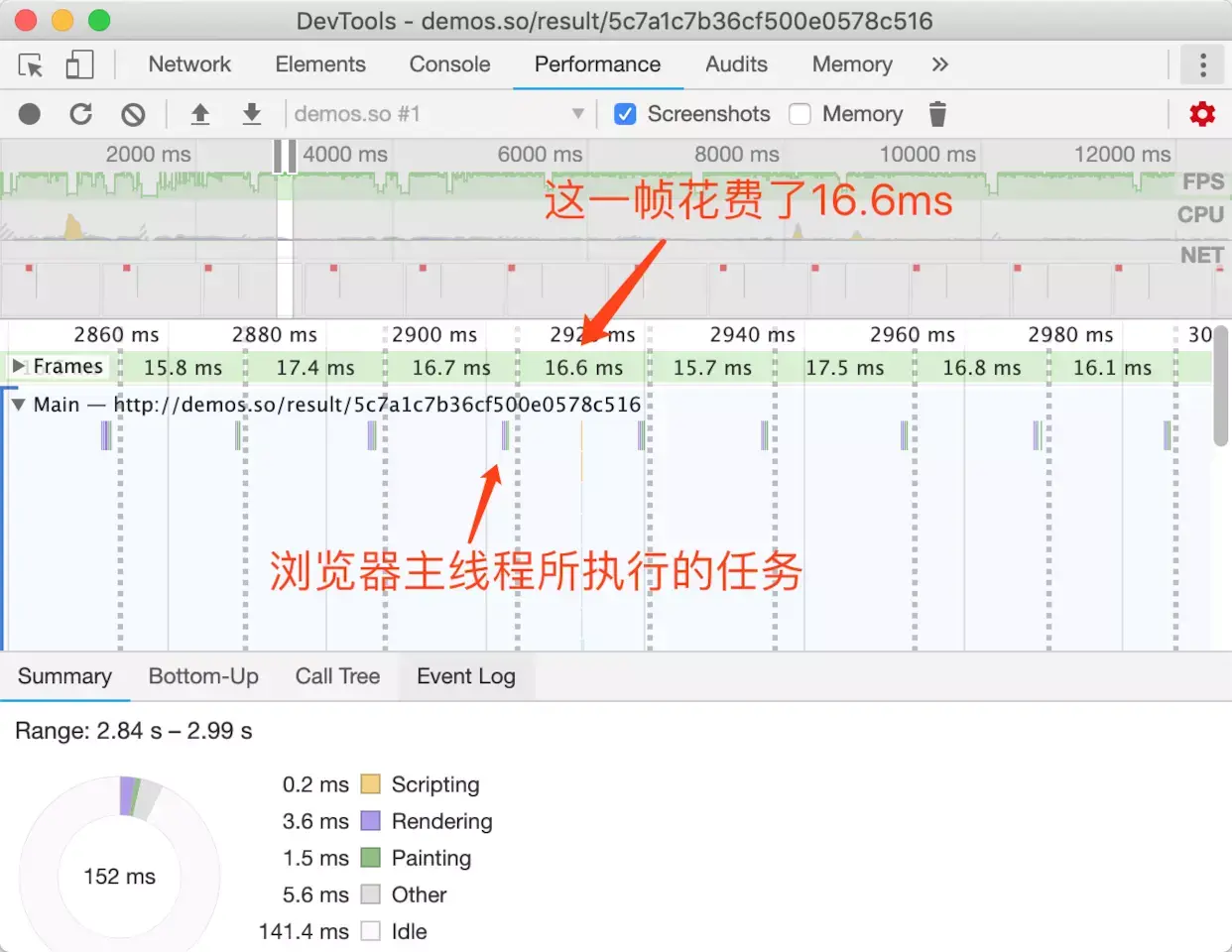
Task: Click the Main thread URL label
Action: pyautogui.click(x=377, y=405)
